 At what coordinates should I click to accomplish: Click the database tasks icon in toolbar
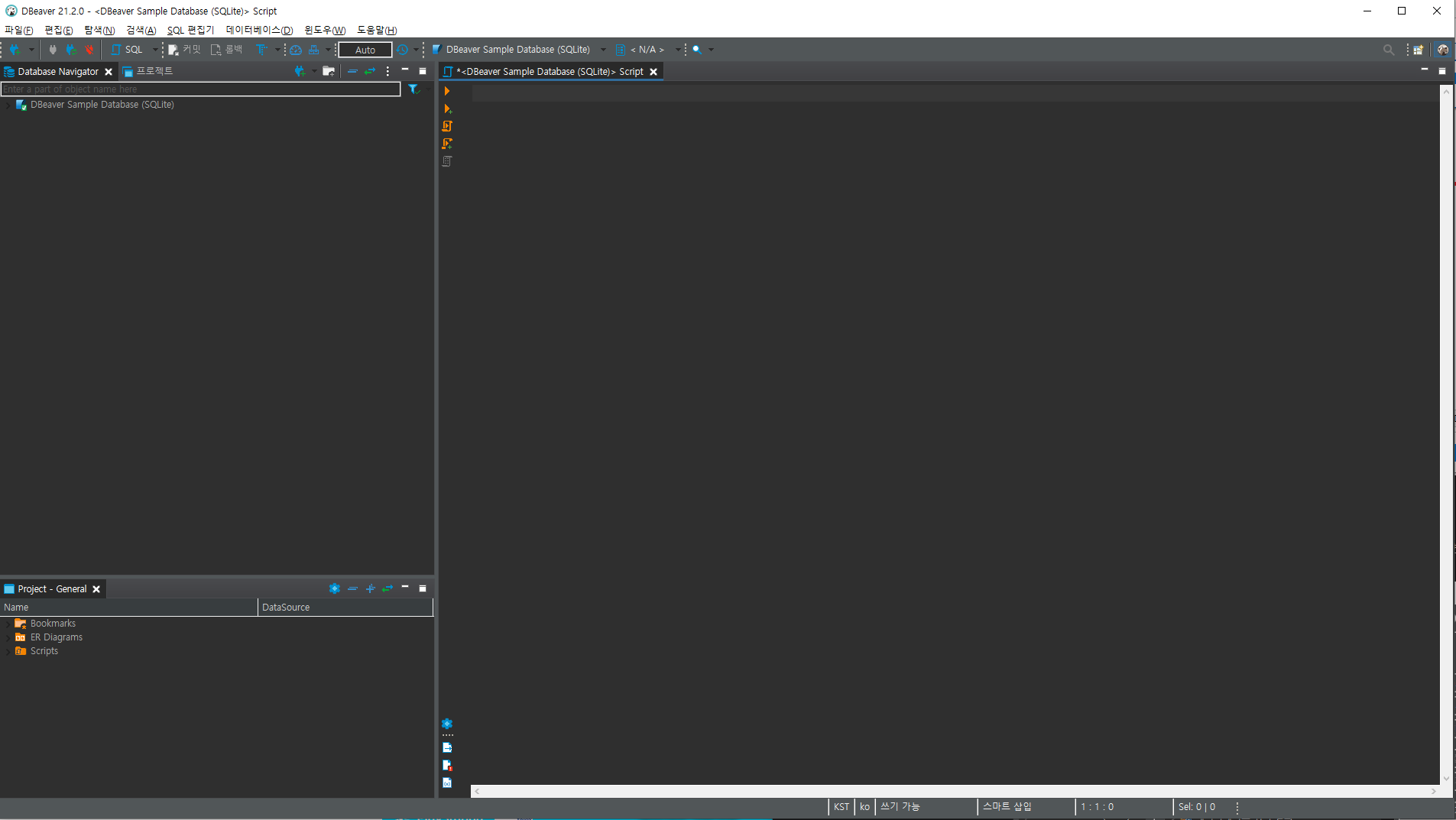314,50
